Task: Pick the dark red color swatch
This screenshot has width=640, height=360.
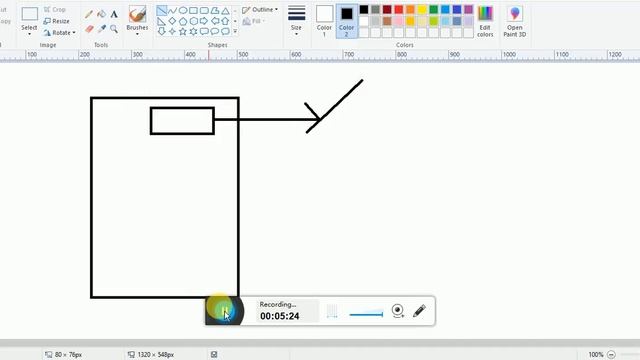Action: pos(387,9)
